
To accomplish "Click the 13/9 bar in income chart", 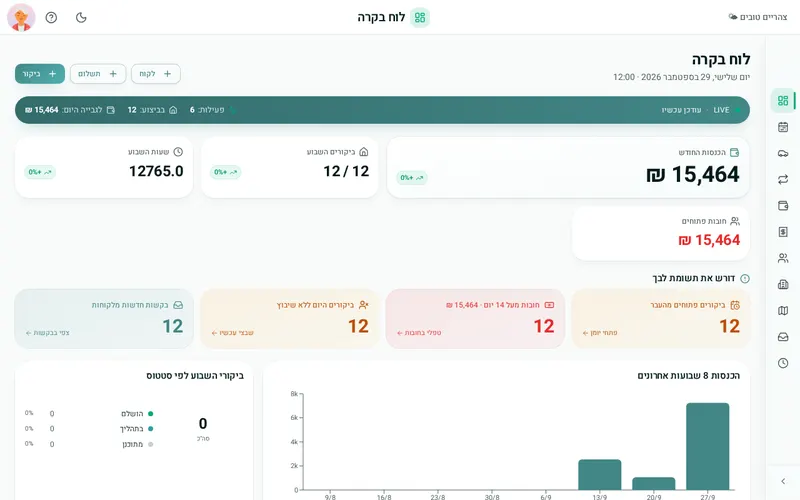I will [599, 474].
